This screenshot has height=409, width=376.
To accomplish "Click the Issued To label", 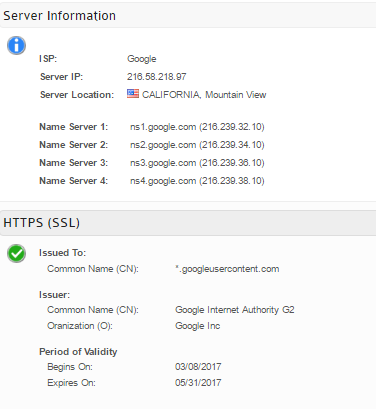I will point(62,253).
